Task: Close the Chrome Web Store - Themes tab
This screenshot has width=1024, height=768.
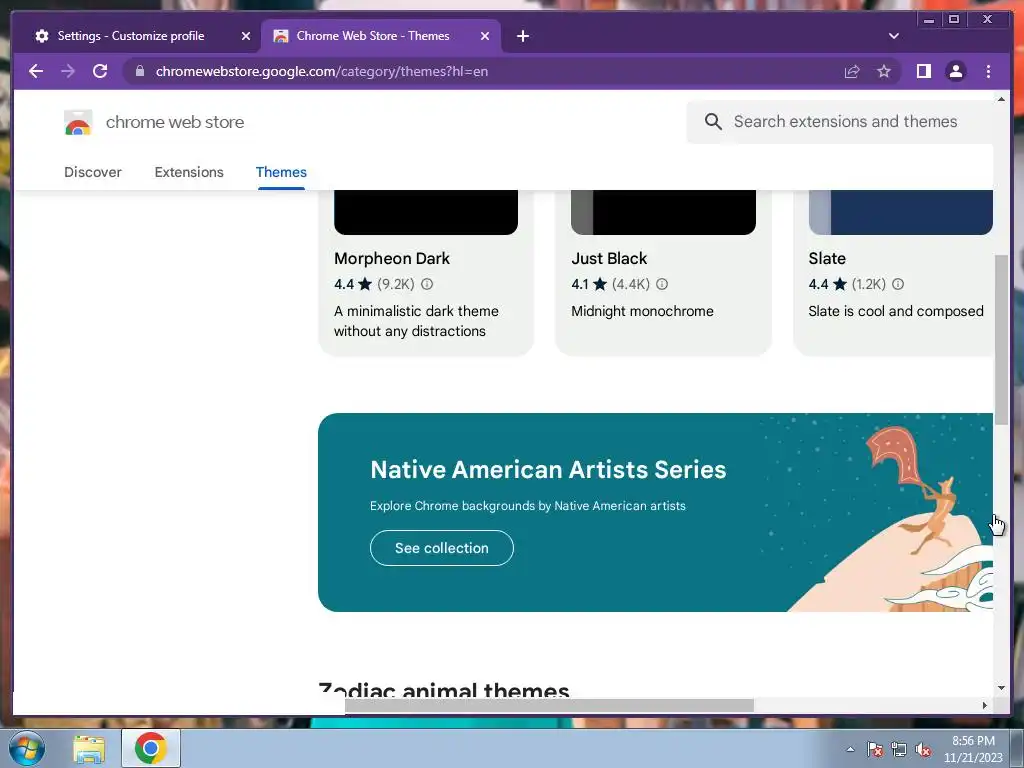Action: click(x=485, y=36)
